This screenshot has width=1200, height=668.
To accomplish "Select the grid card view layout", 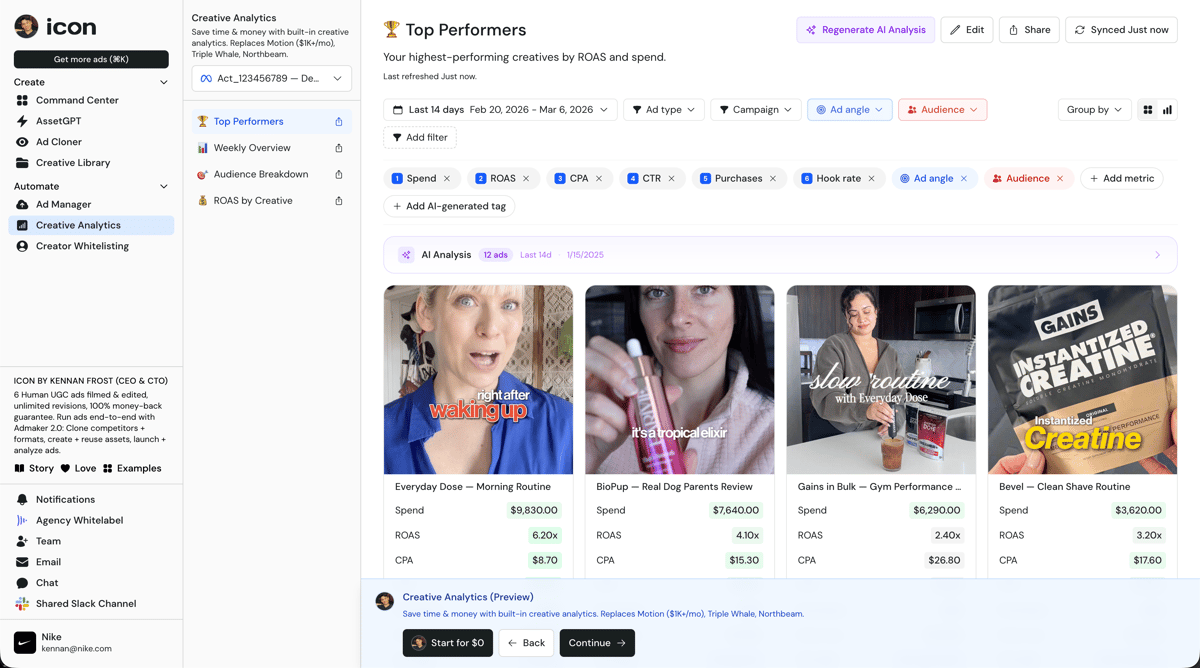I will [1148, 110].
